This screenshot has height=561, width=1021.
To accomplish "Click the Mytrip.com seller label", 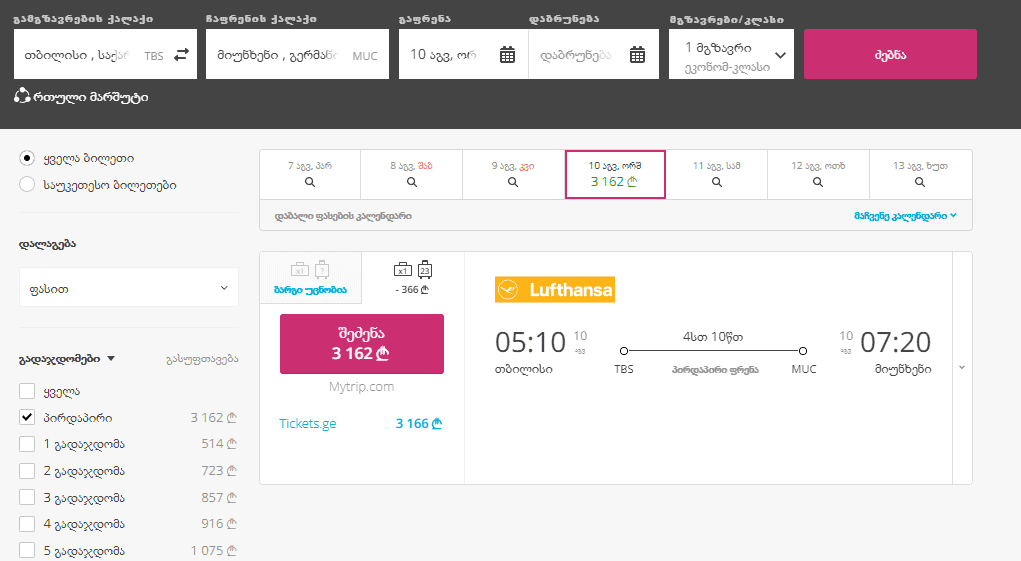I will click(x=361, y=387).
